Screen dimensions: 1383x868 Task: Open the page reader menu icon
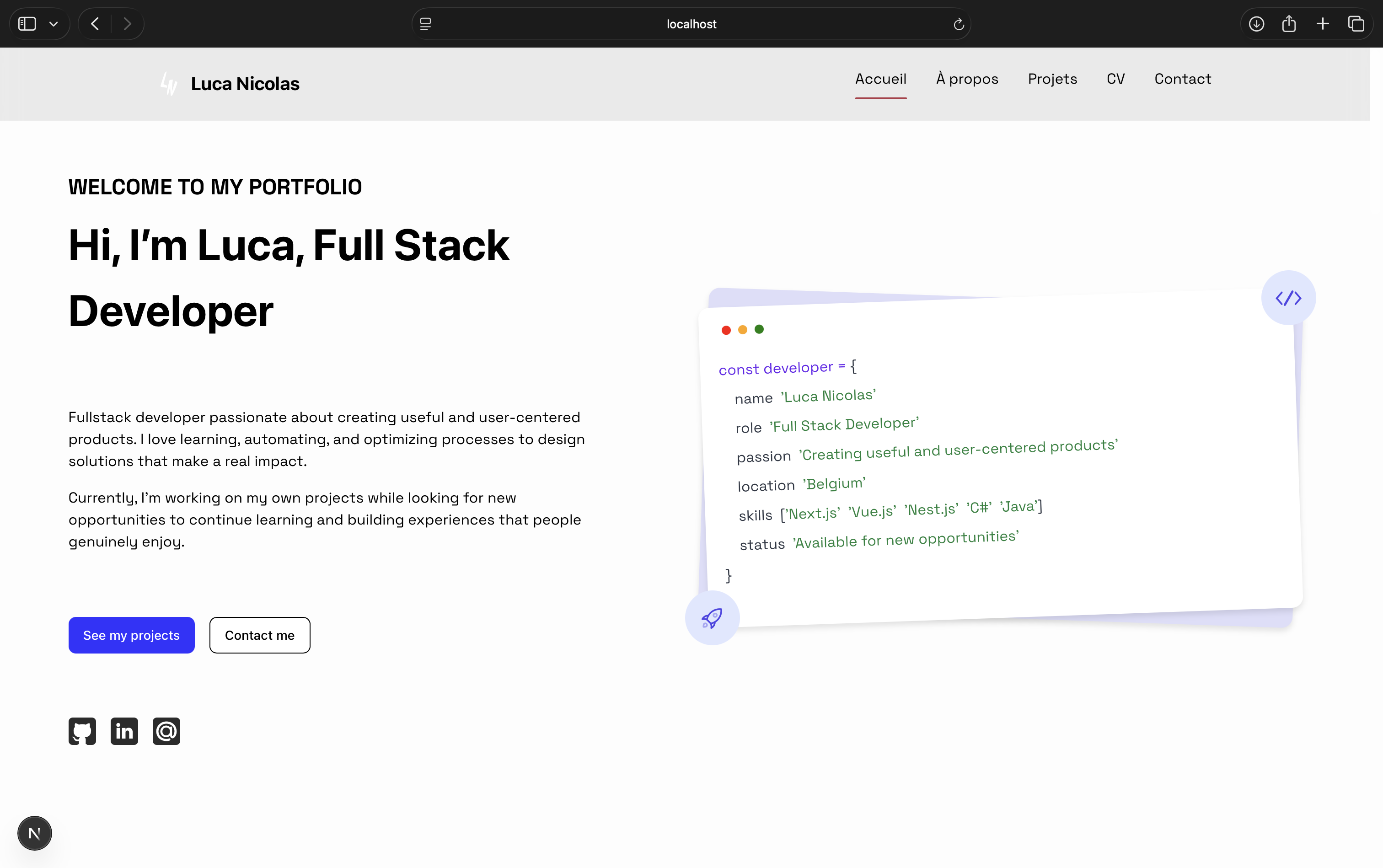(425, 24)
